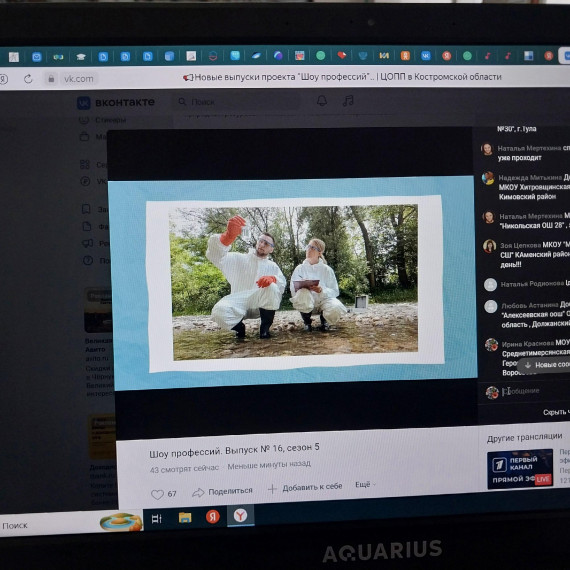Image resolution: width=570 pixels, height=570 pixels.
Task: Click the VK Поиск search field
Action: click(236, 102)
